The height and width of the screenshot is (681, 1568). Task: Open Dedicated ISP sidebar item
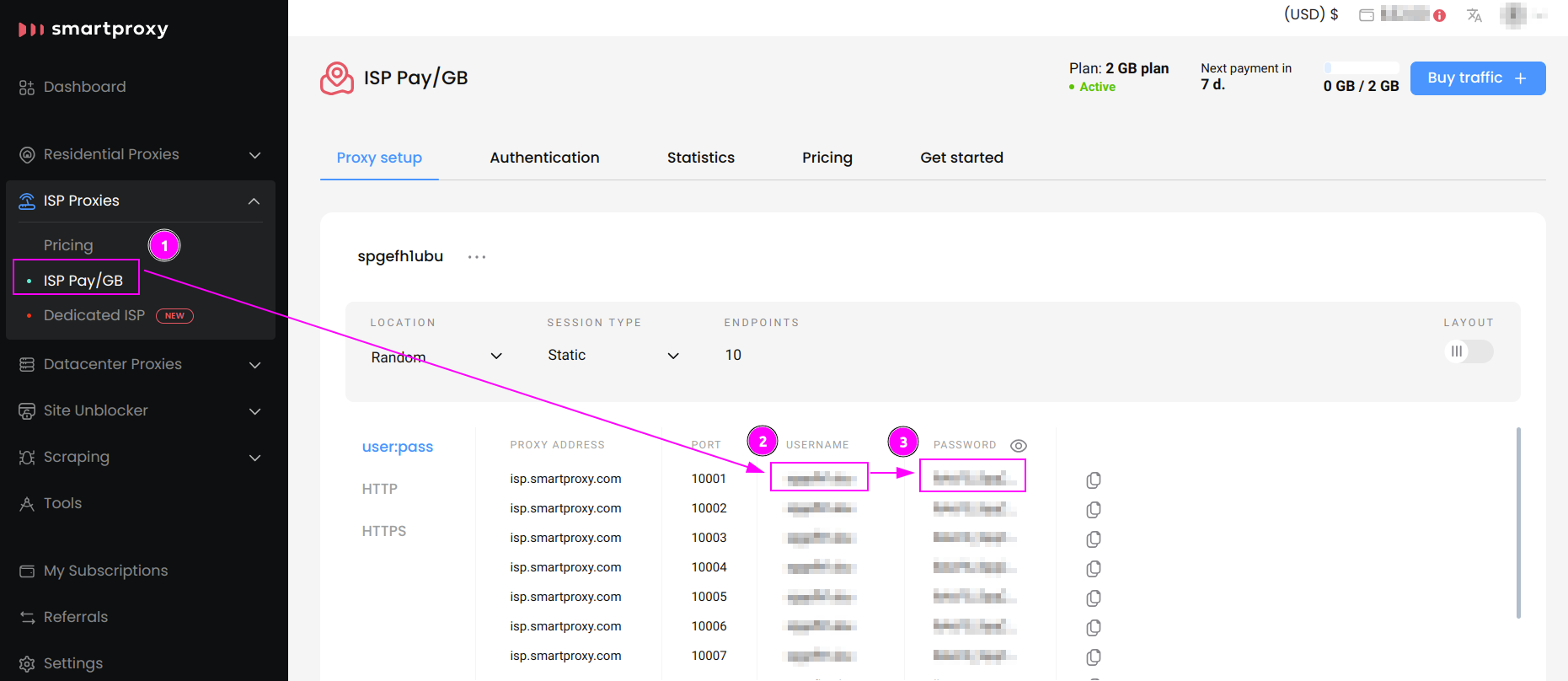94,315
